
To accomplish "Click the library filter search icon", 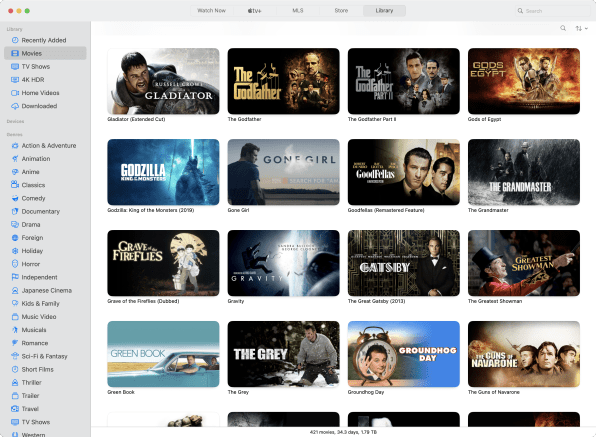I will coord(563,28).
